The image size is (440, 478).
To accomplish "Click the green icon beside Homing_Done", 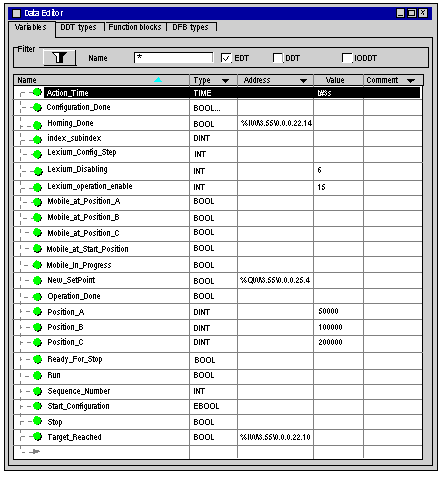I will (x=37, y=125).
